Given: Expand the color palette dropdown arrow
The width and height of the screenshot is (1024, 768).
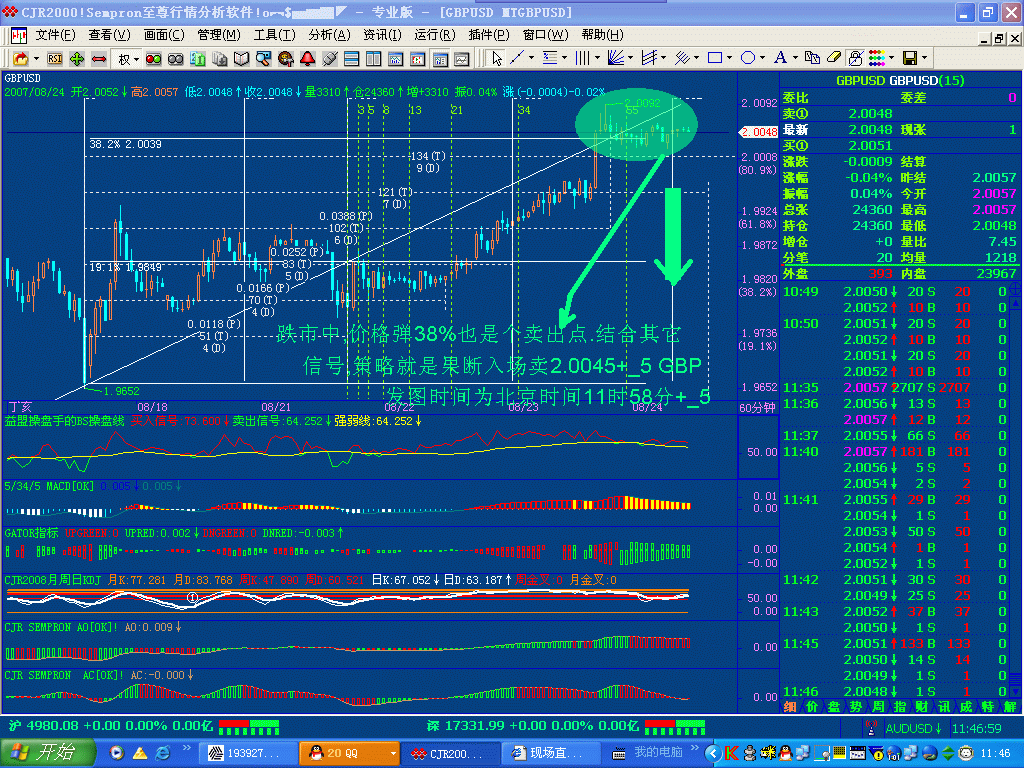Looking at the screenshot, I should [x=891, y=58].
